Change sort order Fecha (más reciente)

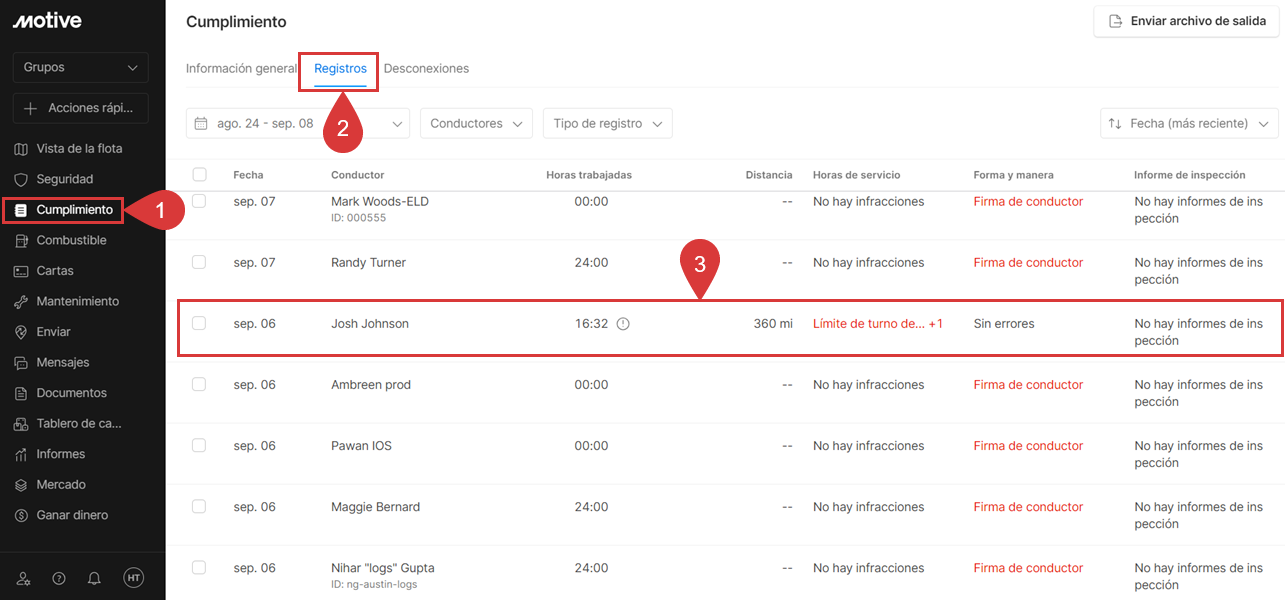[1189, 124]
